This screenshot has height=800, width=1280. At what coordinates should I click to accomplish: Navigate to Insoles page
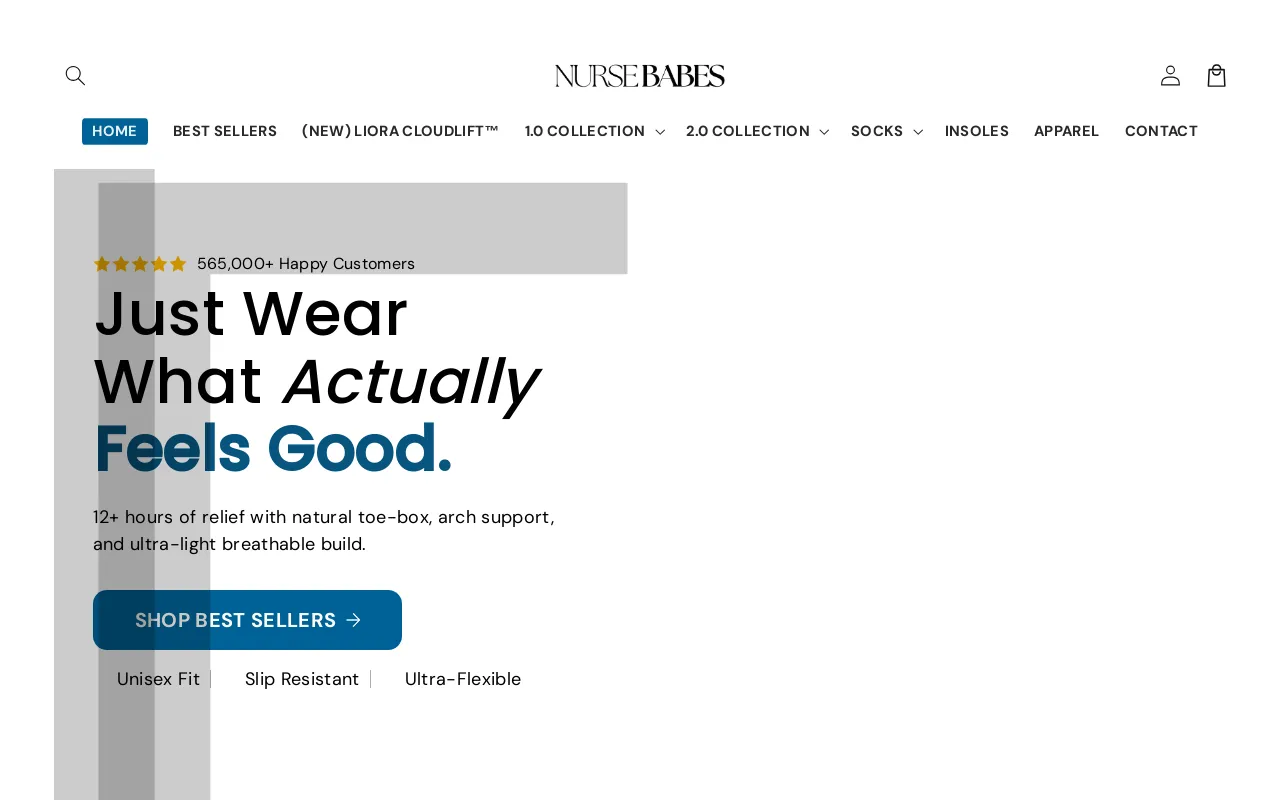[977, 131]
